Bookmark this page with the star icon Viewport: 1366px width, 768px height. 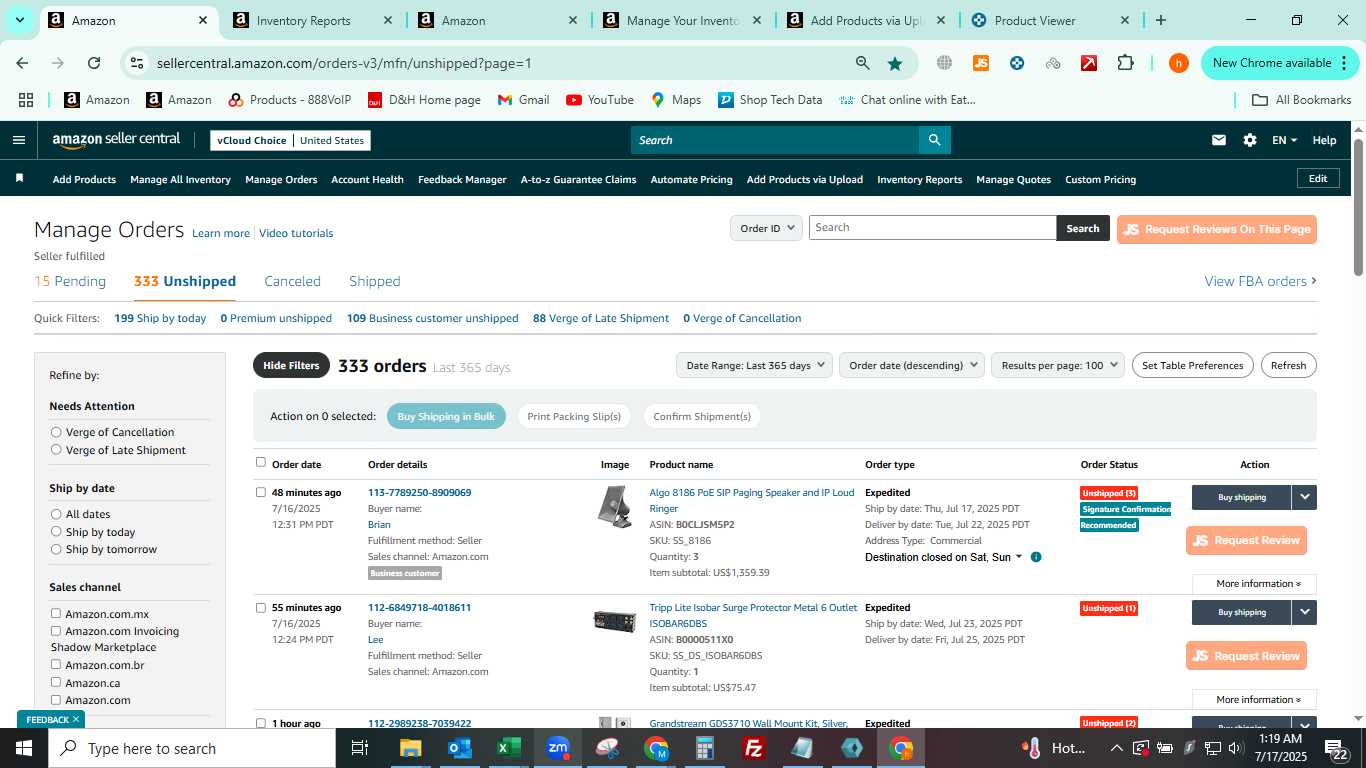click(894, 63)
